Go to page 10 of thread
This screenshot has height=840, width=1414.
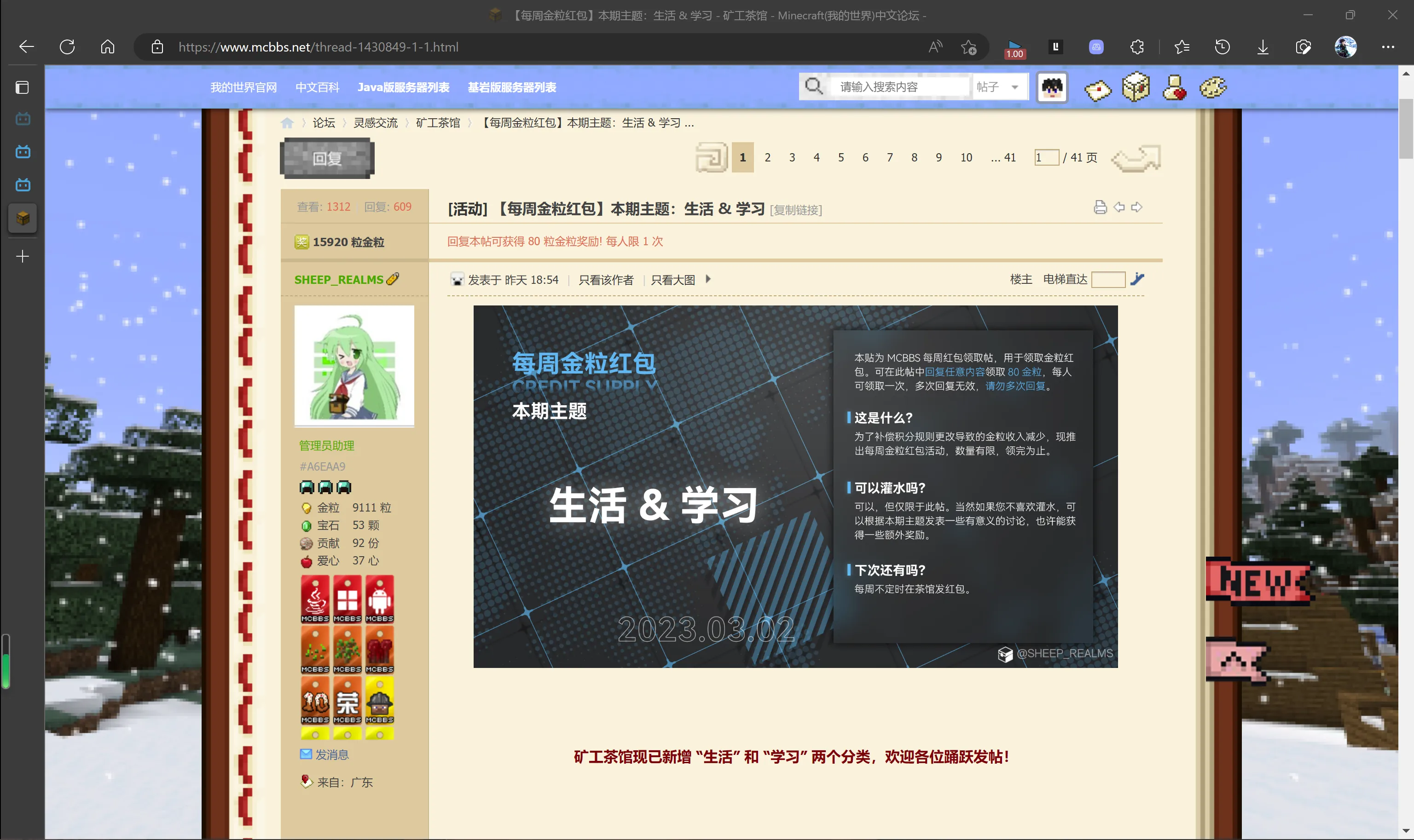(966, 157)
